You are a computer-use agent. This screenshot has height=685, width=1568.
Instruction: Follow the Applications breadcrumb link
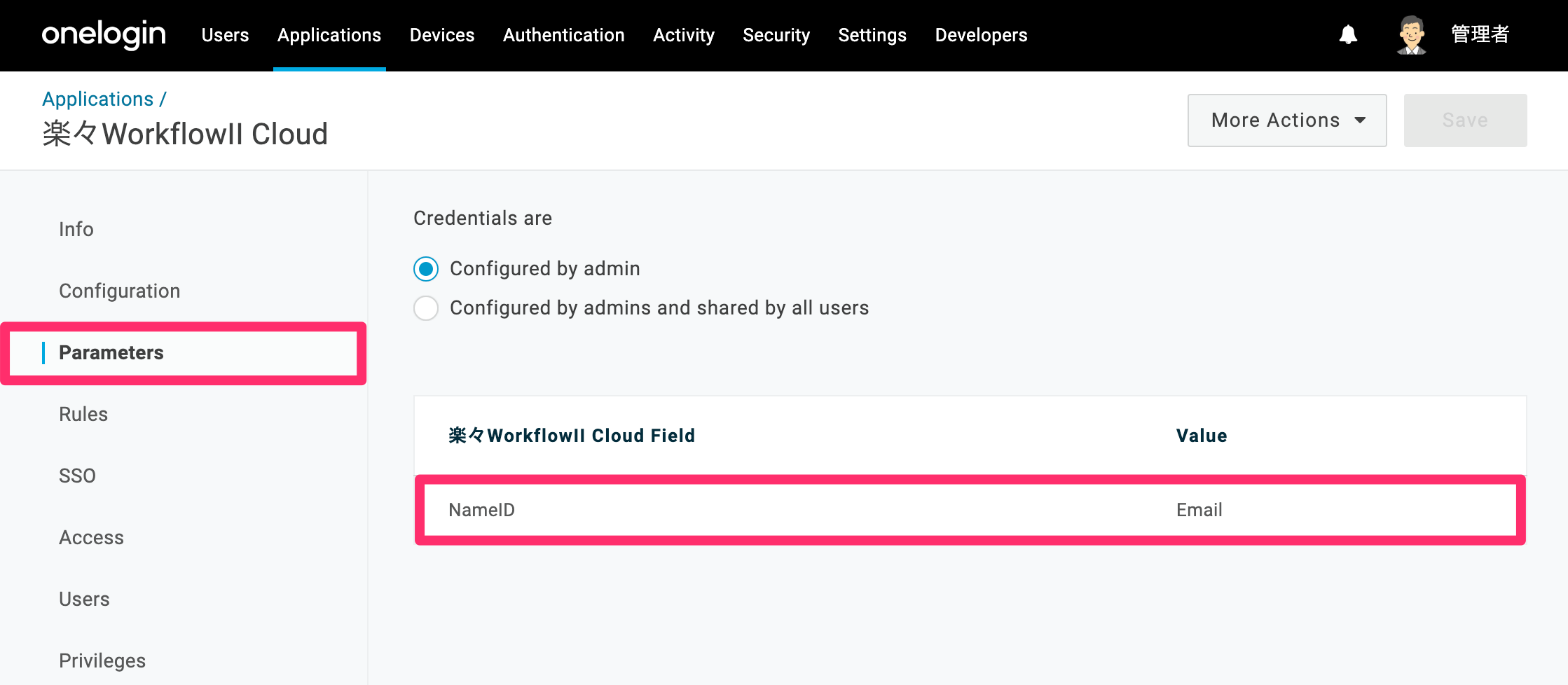pyautogui.click(x=97, y=99)
